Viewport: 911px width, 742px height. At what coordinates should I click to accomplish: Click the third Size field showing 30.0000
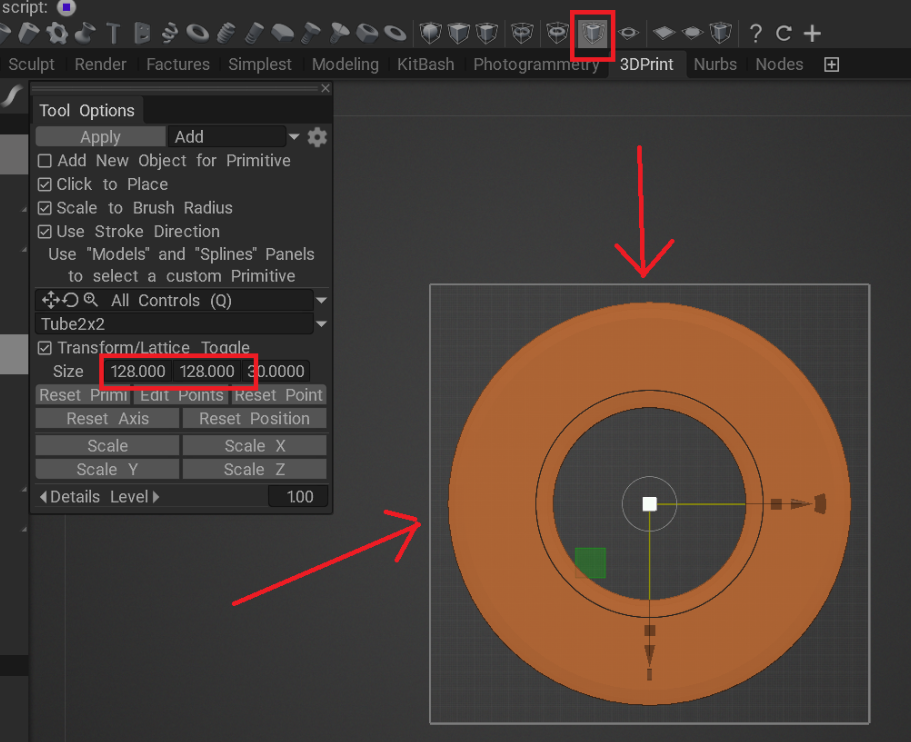click(x=277, y=372)
